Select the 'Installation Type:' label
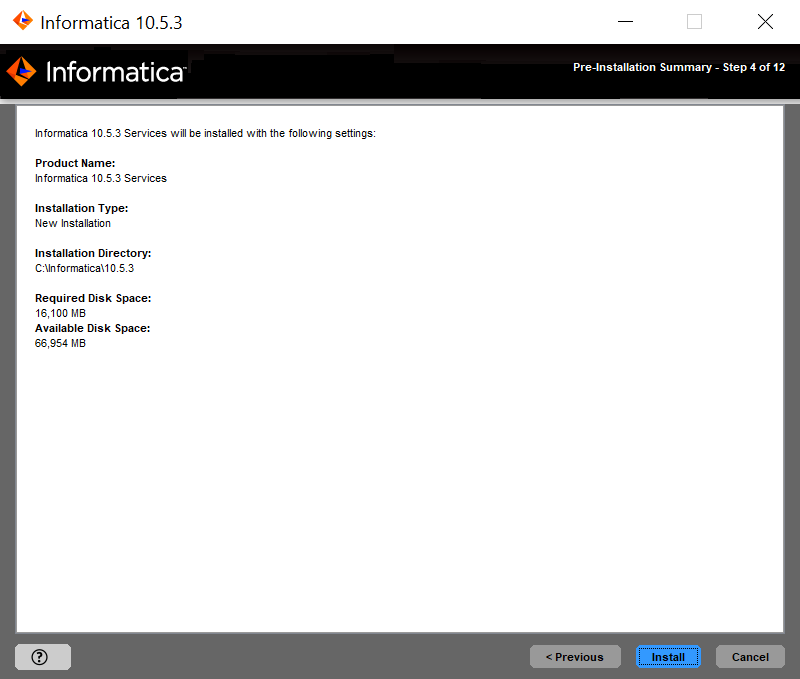This screenshot has height=679, width=800. pos(82,208)
